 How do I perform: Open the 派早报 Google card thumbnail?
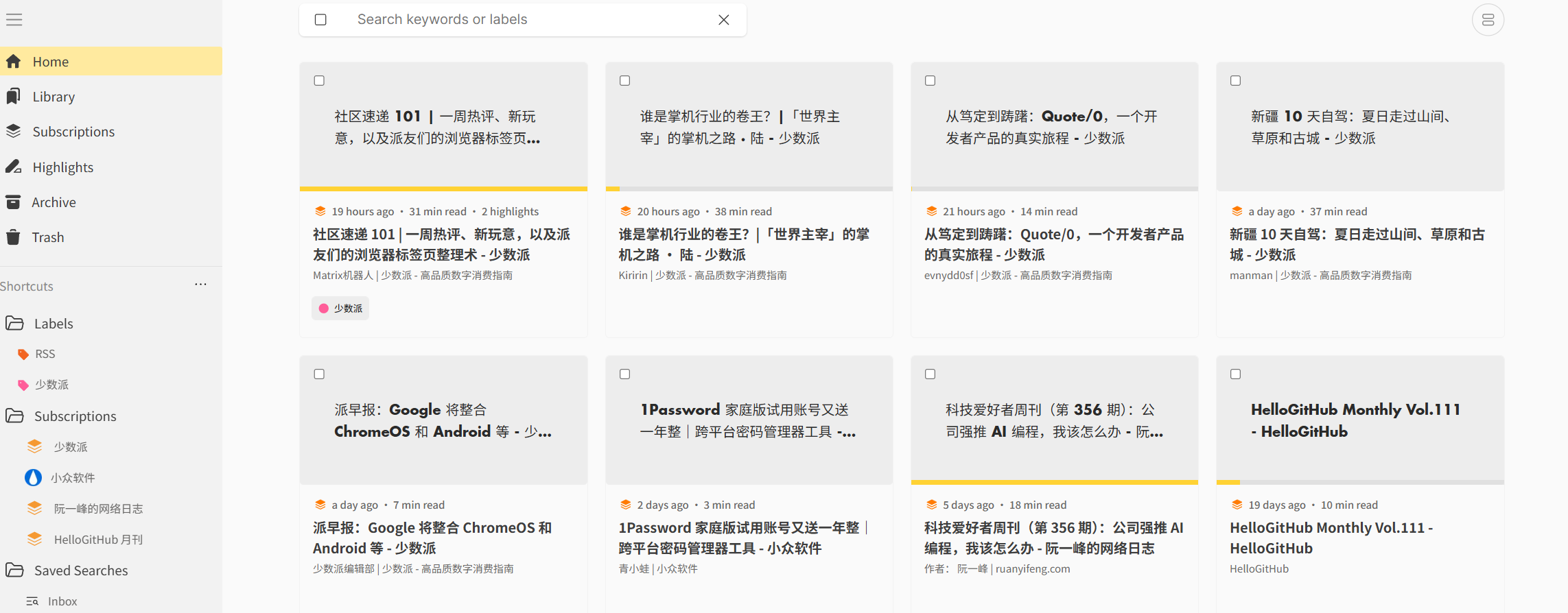(443, 420)
